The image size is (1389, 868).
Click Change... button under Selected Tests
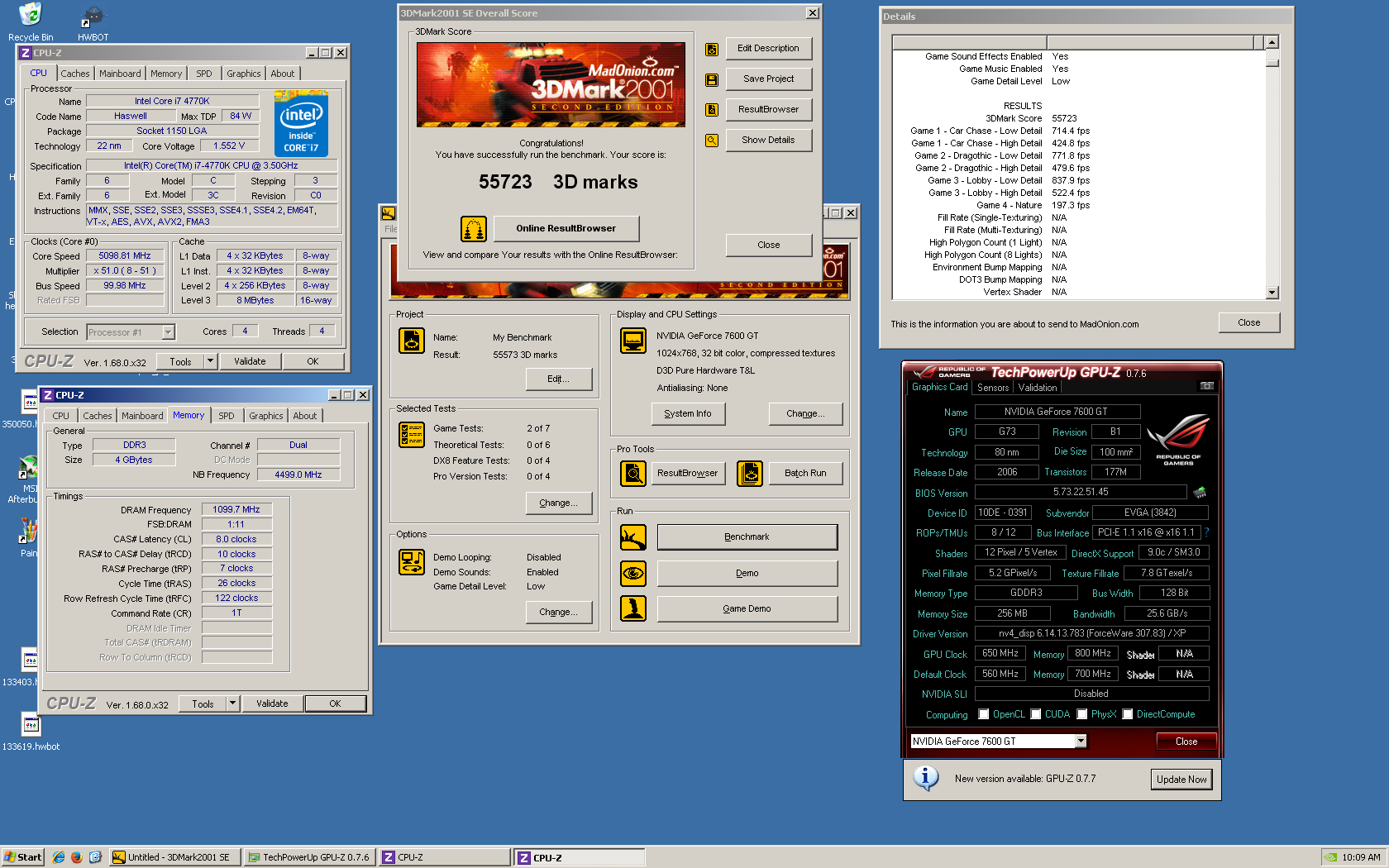click(559, 503)
